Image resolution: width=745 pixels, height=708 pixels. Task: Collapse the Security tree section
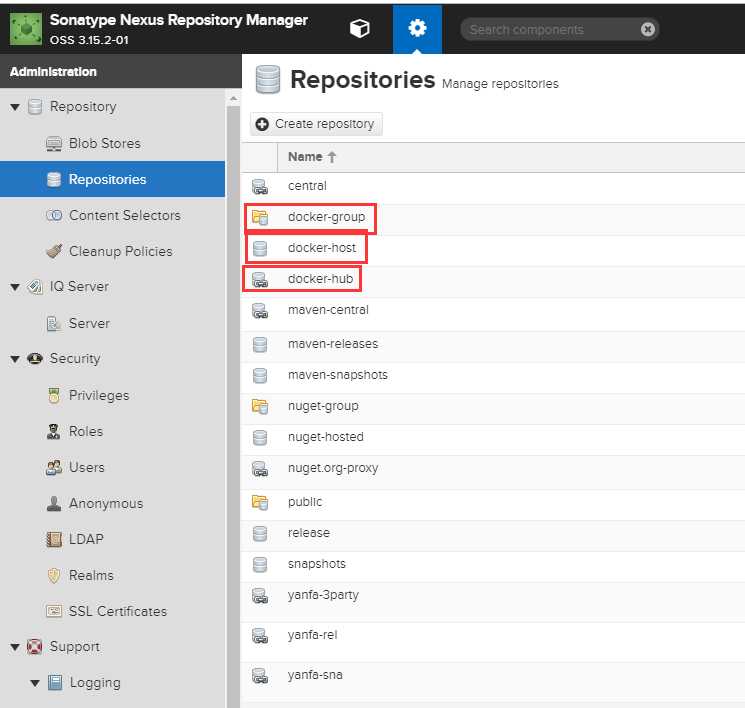tap(15, 359)
